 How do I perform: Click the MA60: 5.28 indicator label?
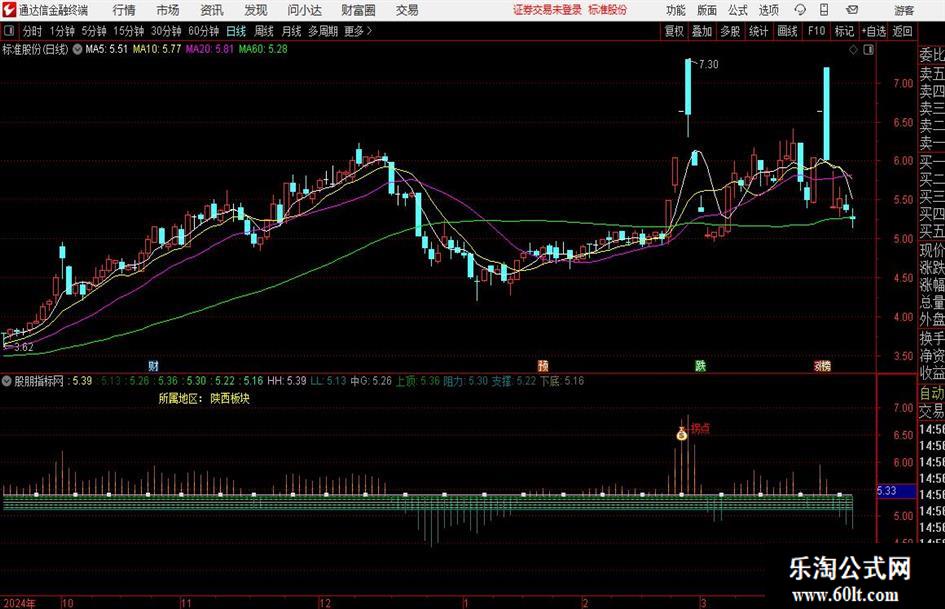point(263,49)
